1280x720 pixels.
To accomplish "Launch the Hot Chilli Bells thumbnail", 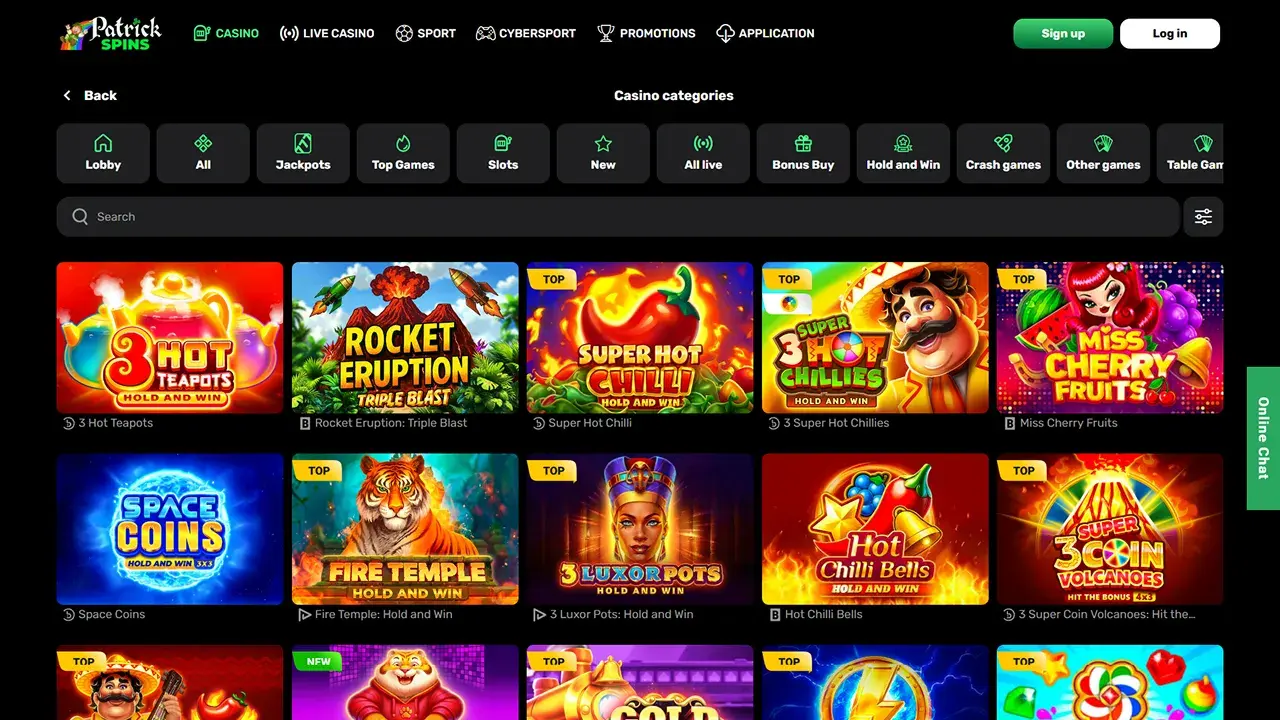I will [875, 529].
